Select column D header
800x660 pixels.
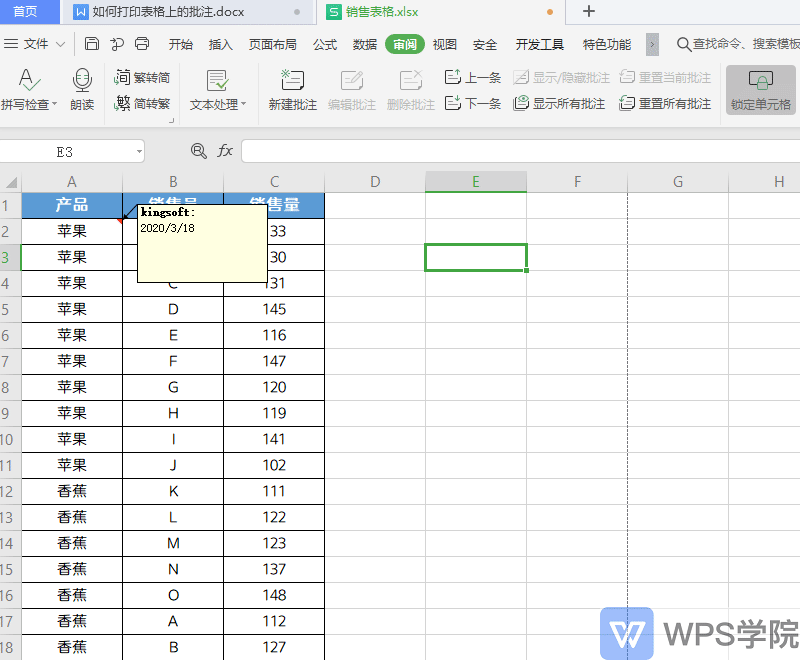tap(375, 182)
